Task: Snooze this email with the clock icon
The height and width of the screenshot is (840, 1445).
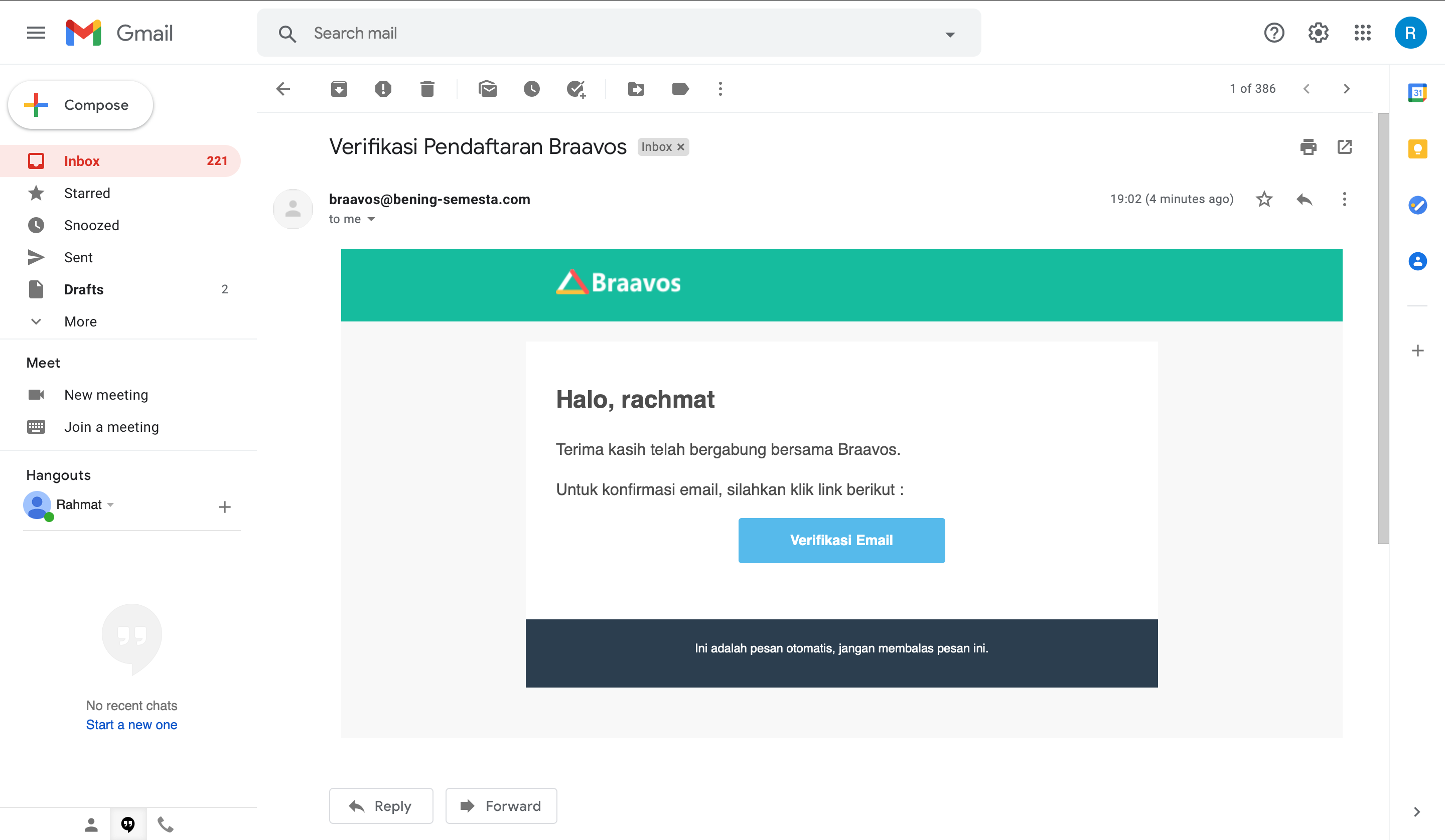Action: tap(531, 89)
